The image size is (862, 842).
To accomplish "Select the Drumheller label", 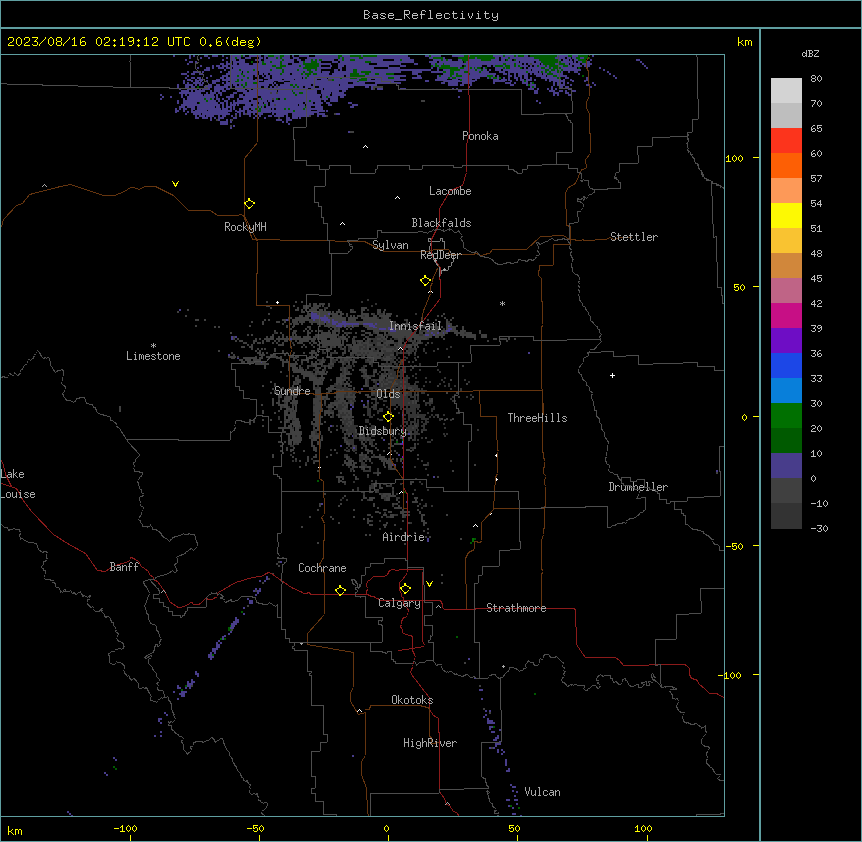I will 638,487.
